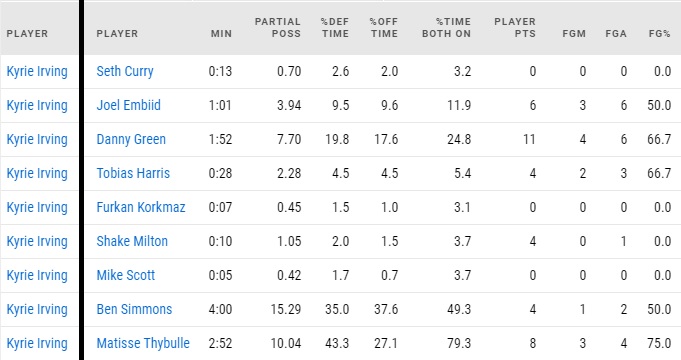Open Joel Embiid player link
681x360 pixels.
click(x=128, y=105)
